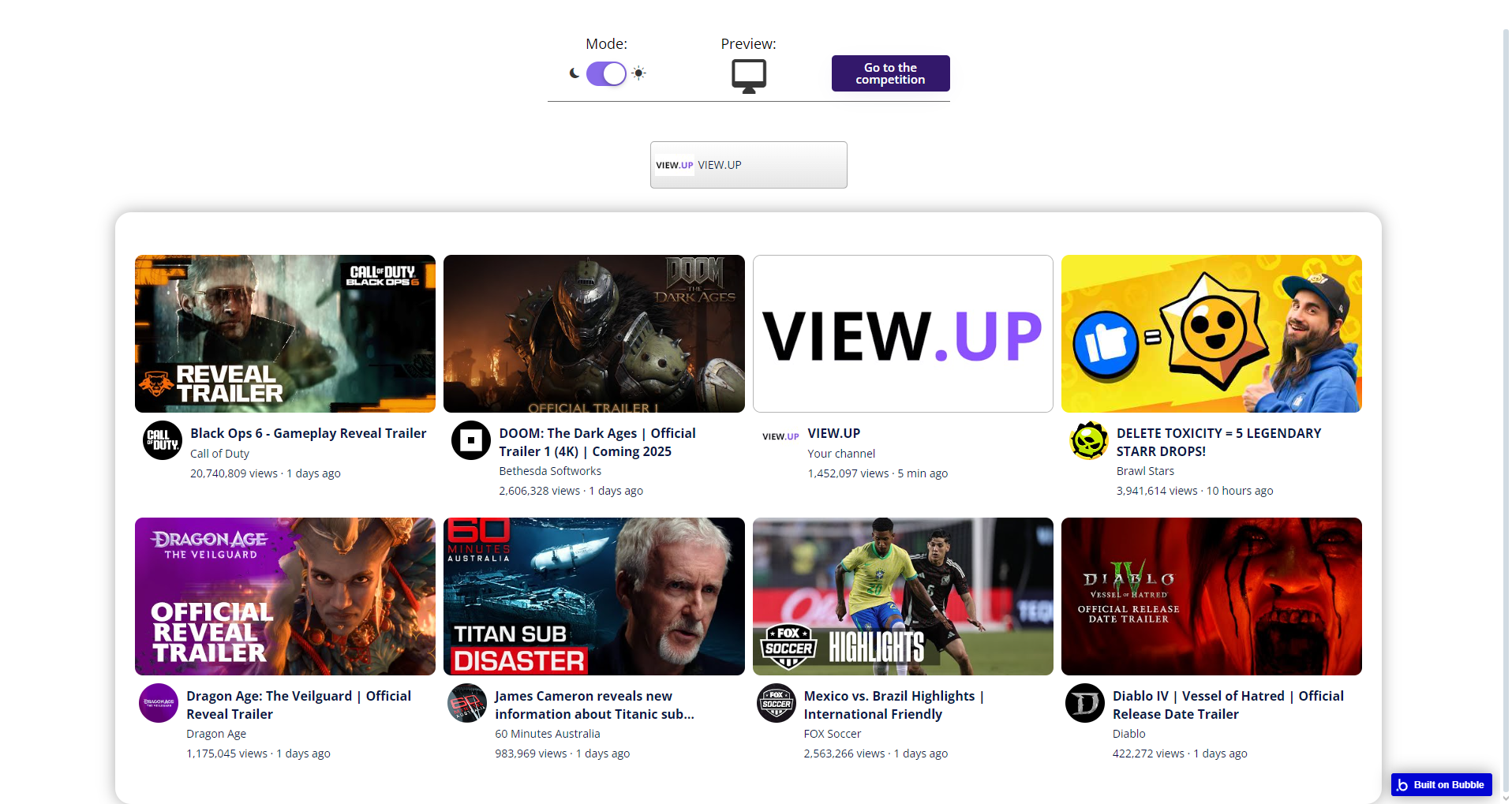Click the Built on Bubble badge

(x=1441, y=784)
